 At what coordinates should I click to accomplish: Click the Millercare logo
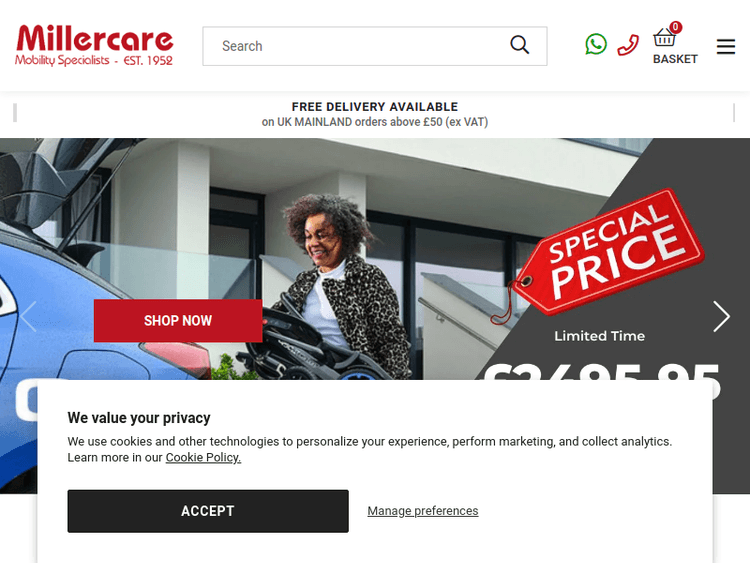click(x=94, y=45)
